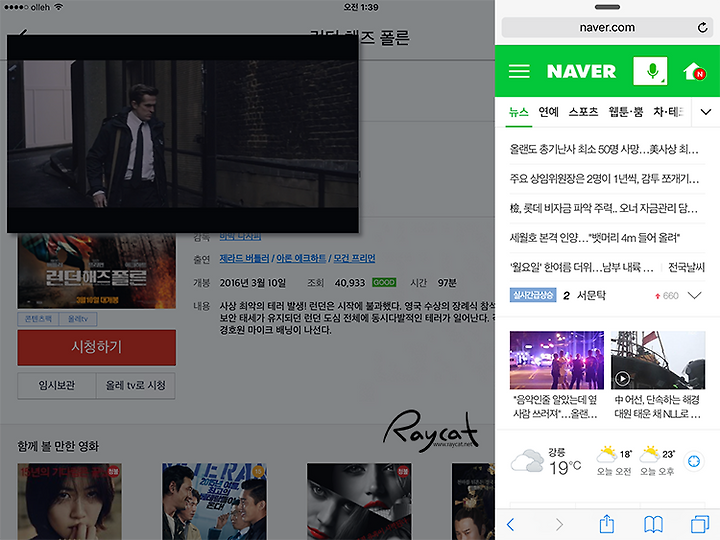
Task: Play the ship news video thumbnail
Action: click(658, 360)
